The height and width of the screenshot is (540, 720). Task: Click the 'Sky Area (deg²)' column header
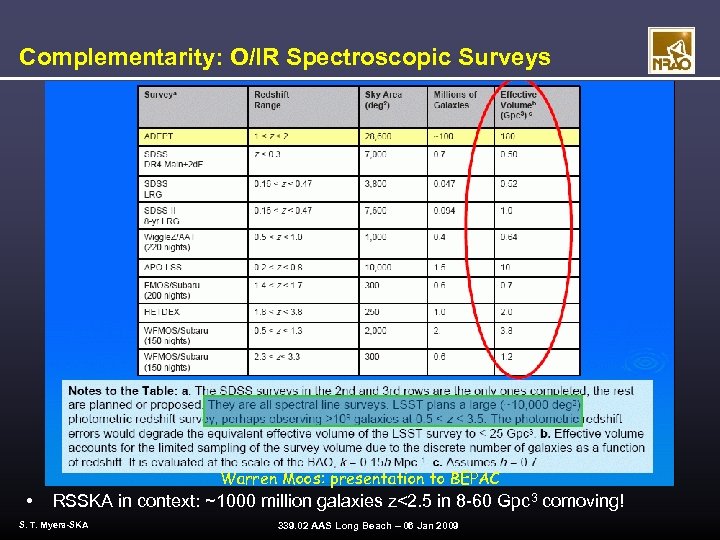click(393, 107)
